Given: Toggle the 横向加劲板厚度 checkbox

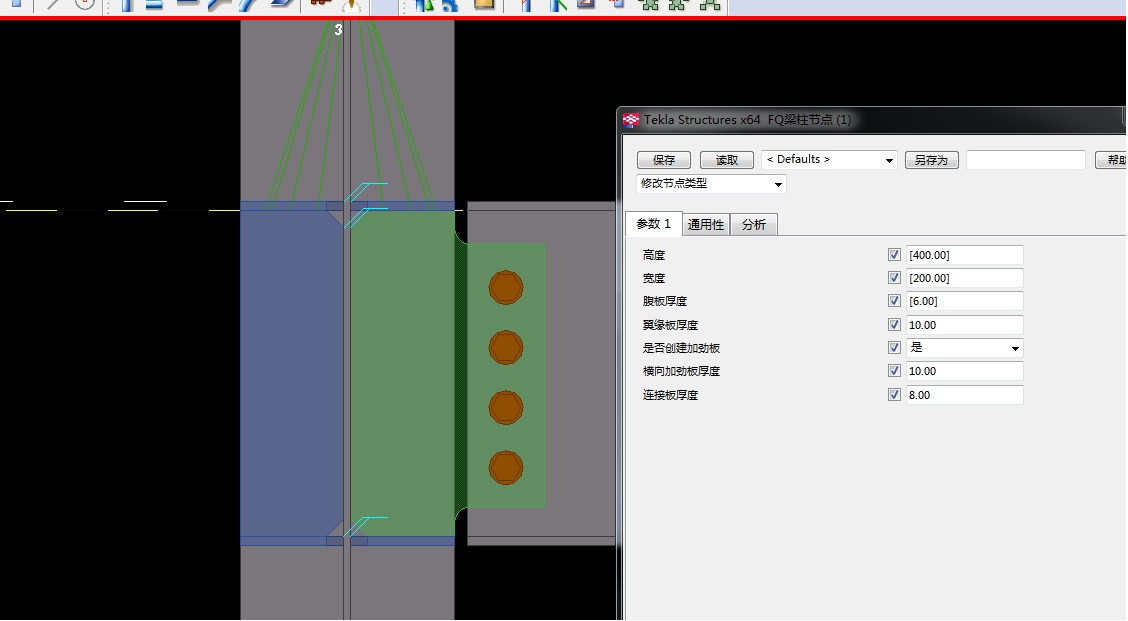Looking at the screenshot, I should (x=894, y=371).
